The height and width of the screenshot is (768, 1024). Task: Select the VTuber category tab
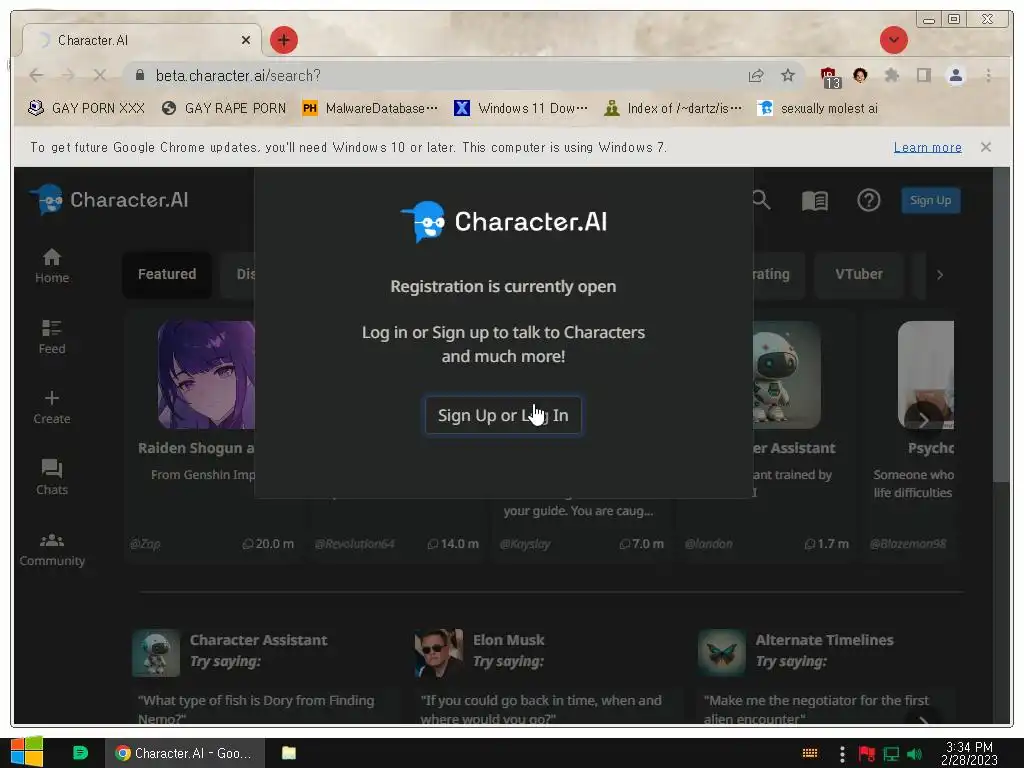tap(859, 274)
